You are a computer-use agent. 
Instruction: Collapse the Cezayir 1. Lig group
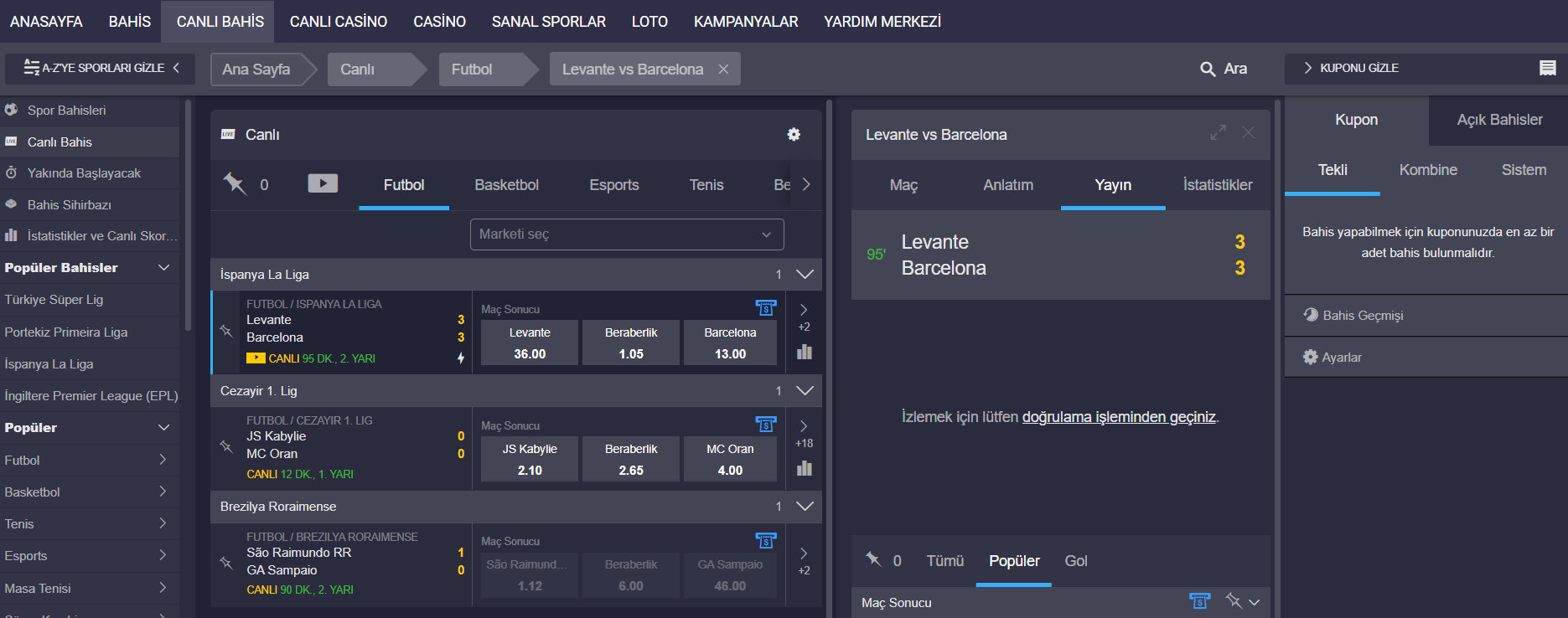[x=805, y=390]
